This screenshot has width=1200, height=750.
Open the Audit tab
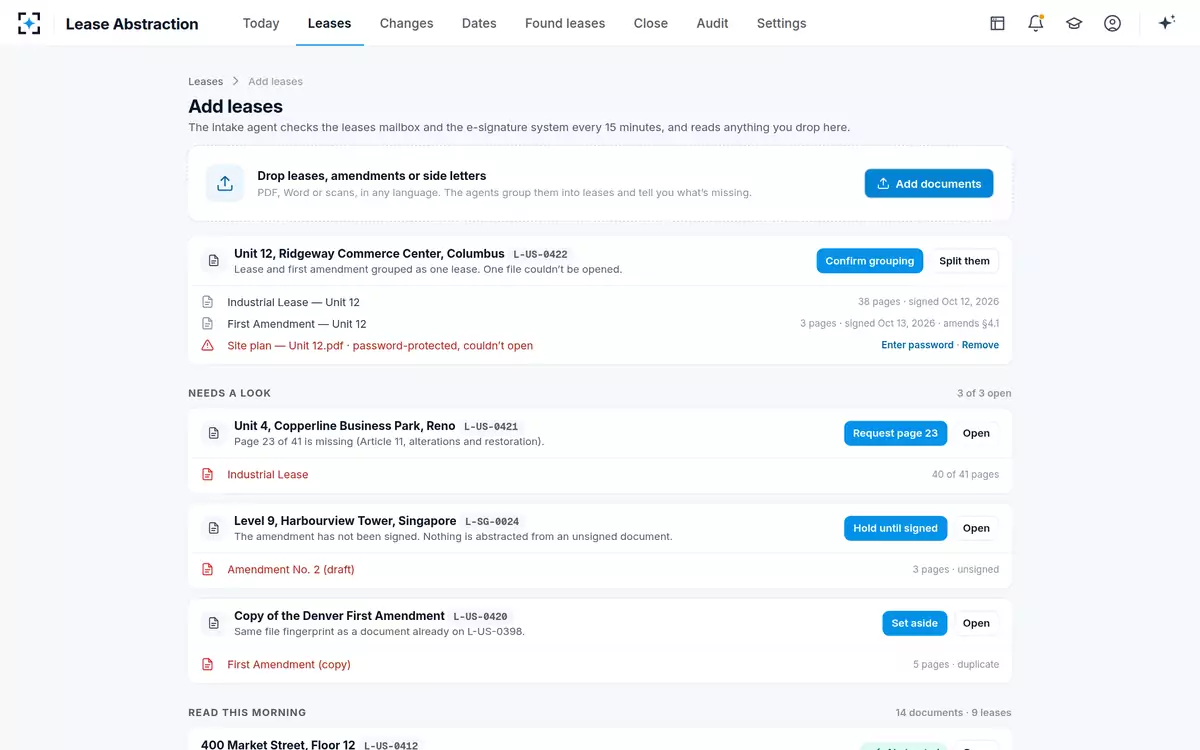pos(712,23)
